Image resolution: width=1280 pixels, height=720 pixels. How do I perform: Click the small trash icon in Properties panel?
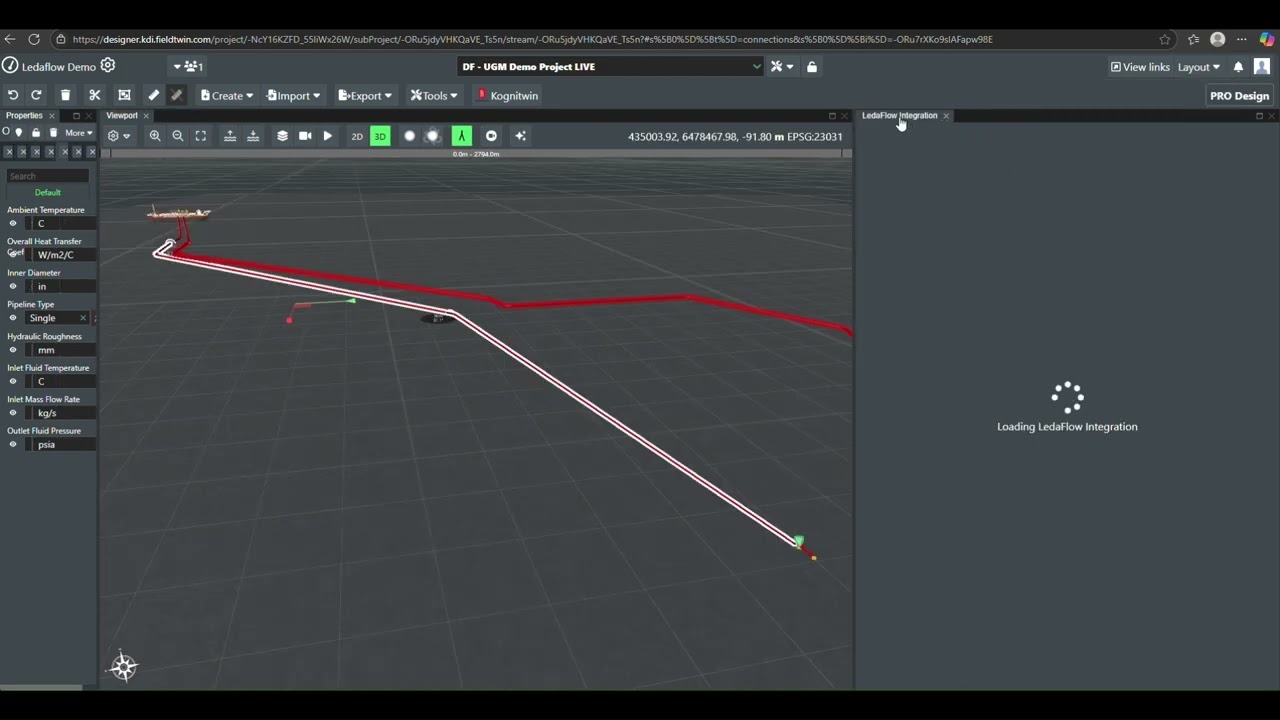pyautogui.click(x=54, y=132)
